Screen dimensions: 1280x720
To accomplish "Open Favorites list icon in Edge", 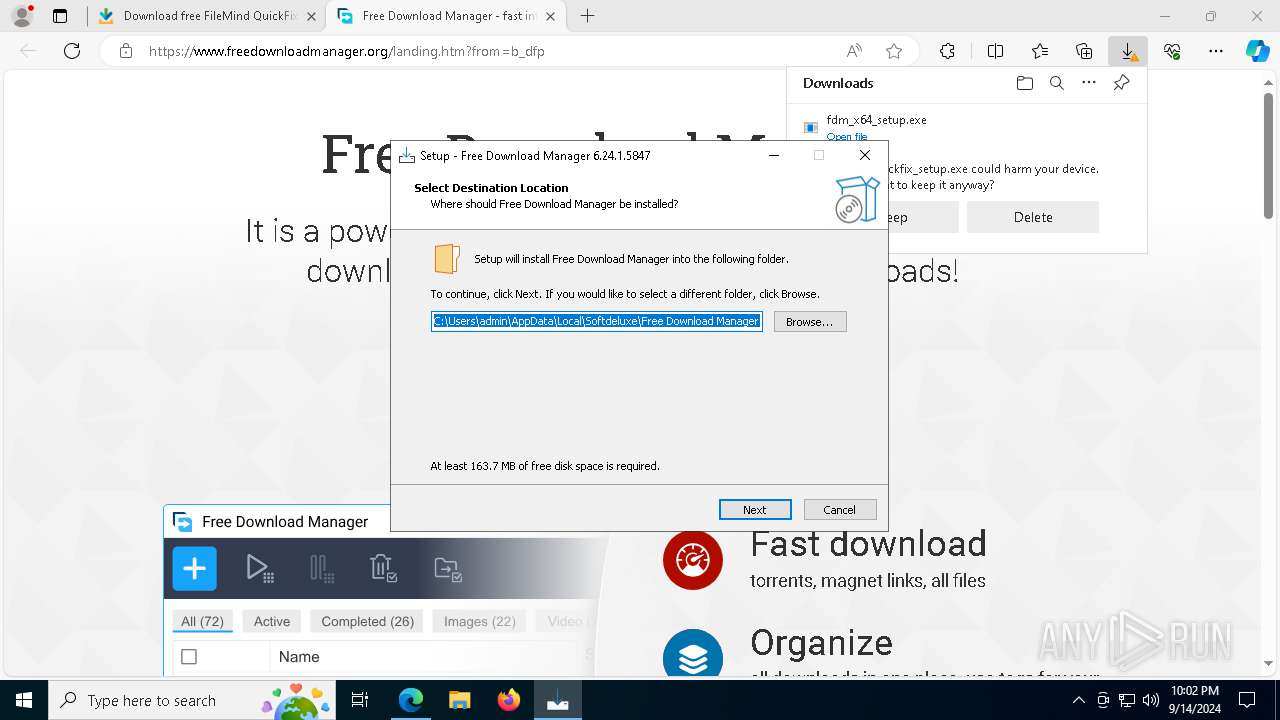I will [x=1040, y=51].
